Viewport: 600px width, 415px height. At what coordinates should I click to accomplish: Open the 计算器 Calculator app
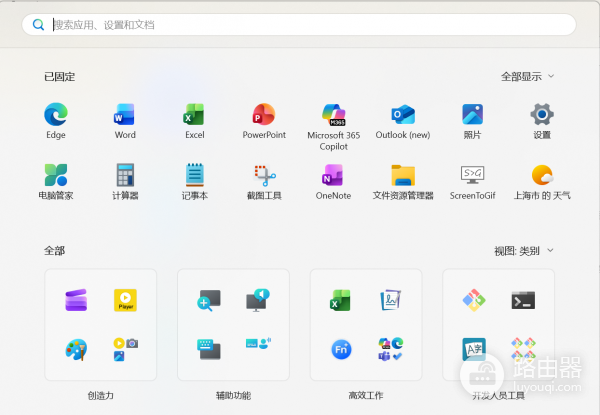point(125,182)
